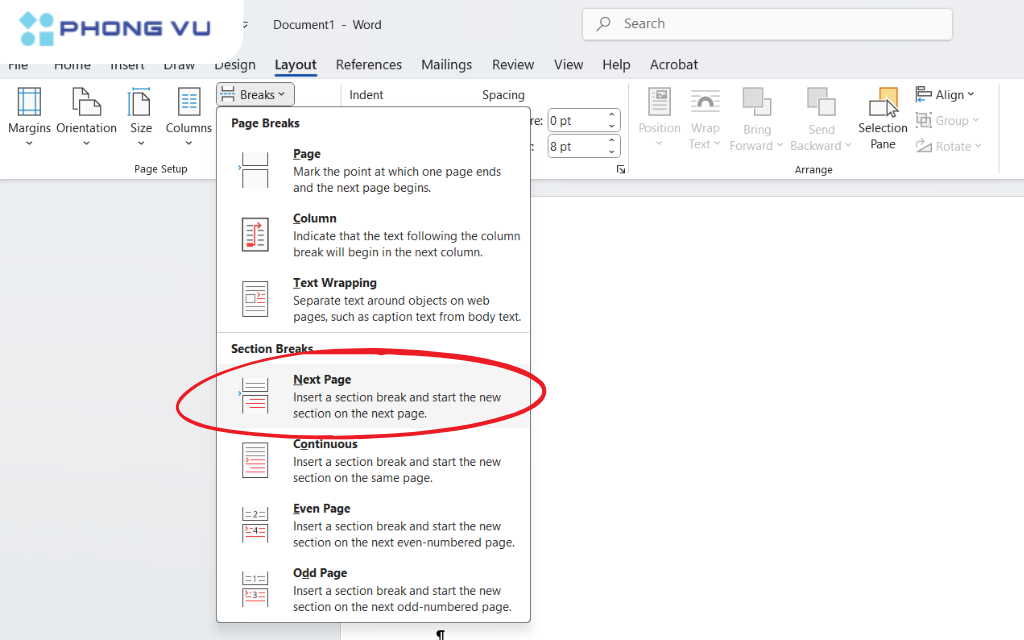Open the Breaks dropdown
Viewport: 1024px width, 640px height.
point(254,93)
